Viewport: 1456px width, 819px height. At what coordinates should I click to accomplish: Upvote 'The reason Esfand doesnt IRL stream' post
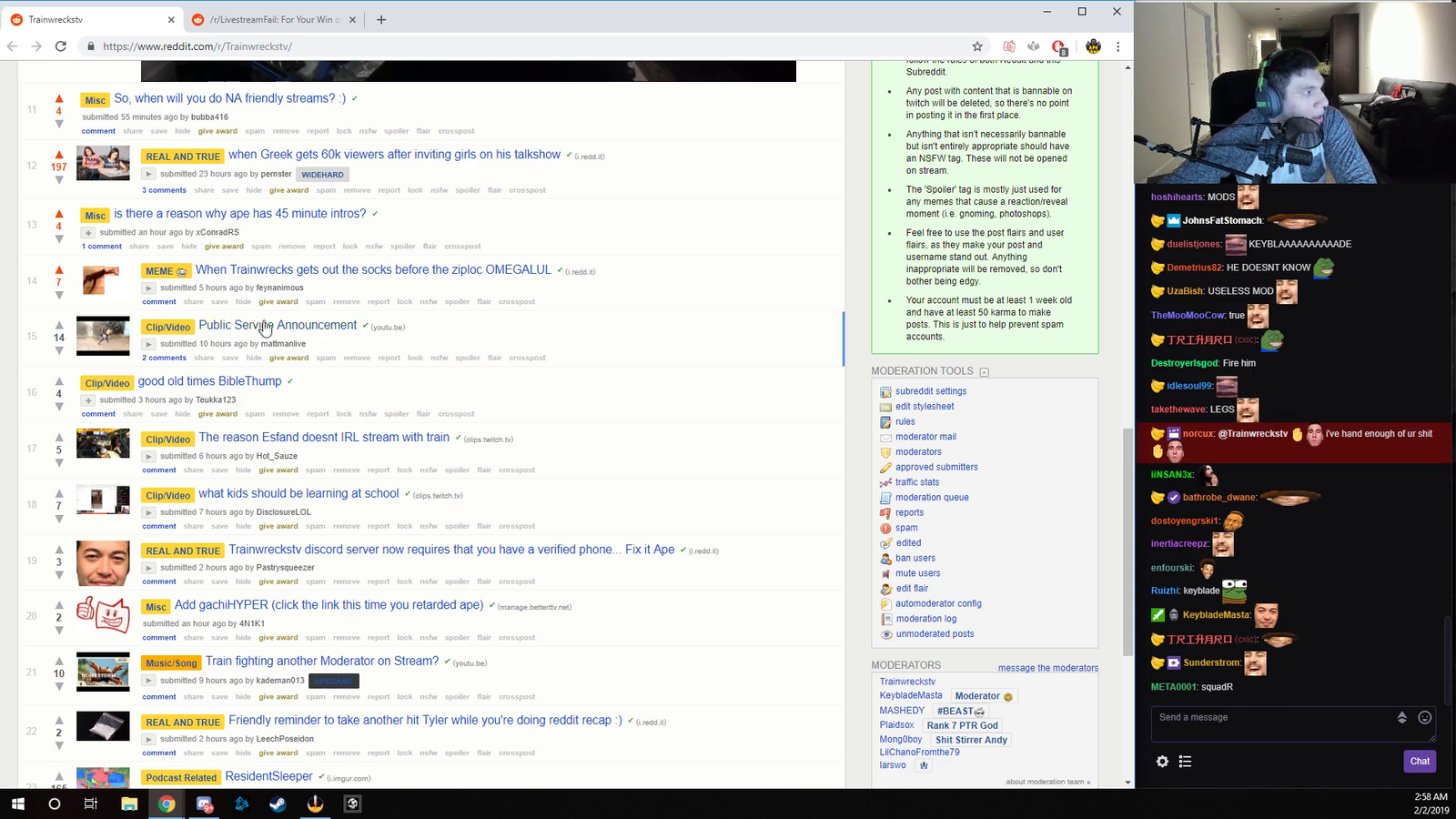pyautogui.click(x=59, y=437)
